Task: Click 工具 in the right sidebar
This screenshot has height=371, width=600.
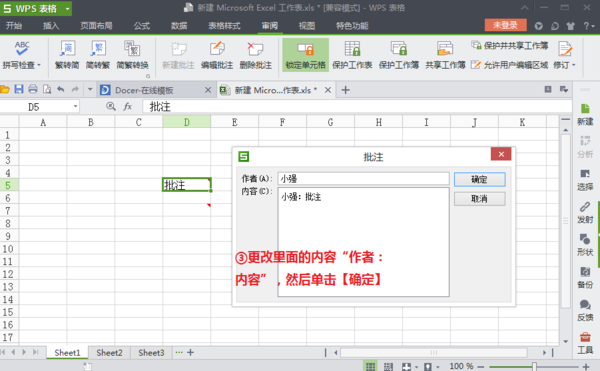Action: (x=585, y=343)
